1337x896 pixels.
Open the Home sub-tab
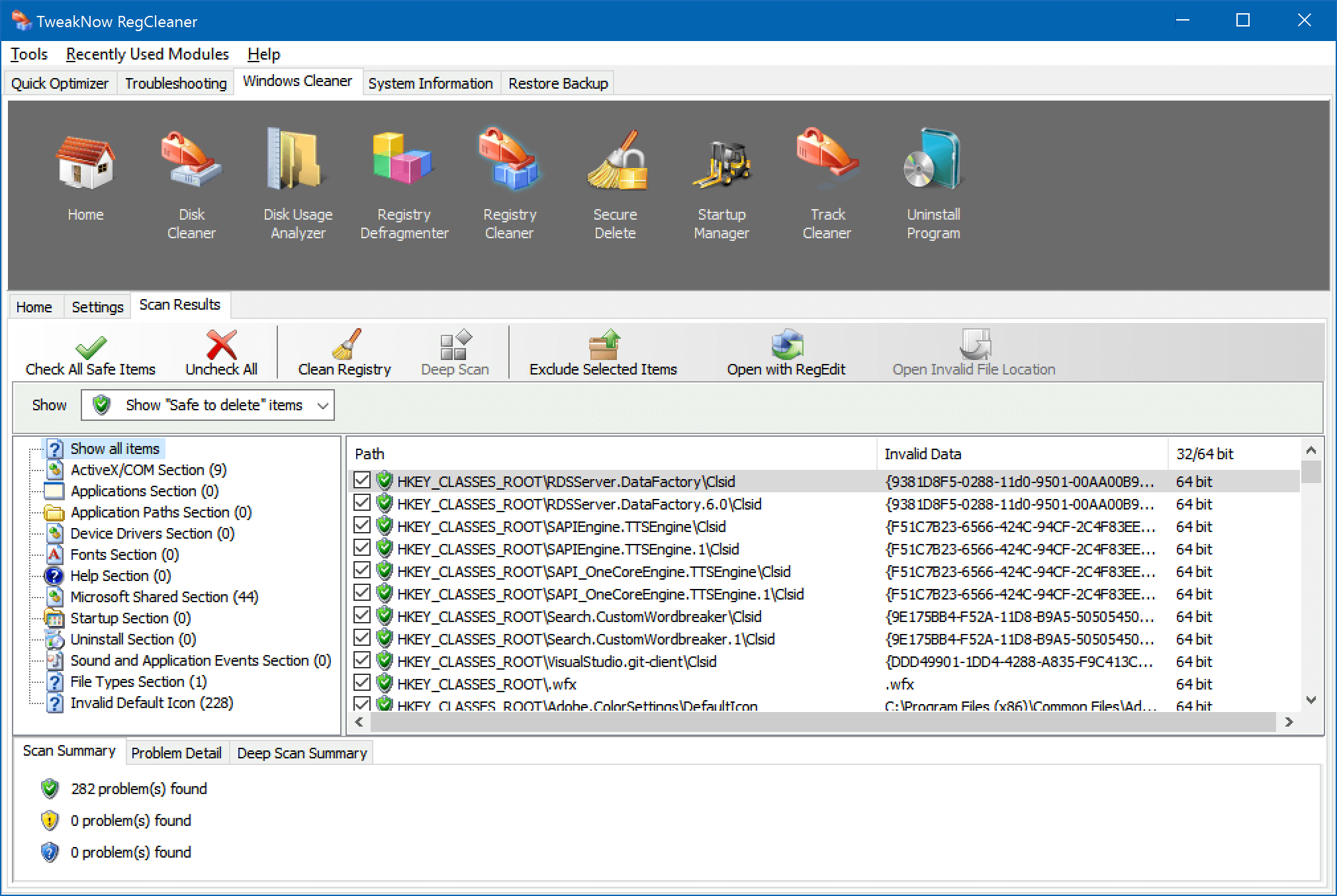(x=34, y=307)
